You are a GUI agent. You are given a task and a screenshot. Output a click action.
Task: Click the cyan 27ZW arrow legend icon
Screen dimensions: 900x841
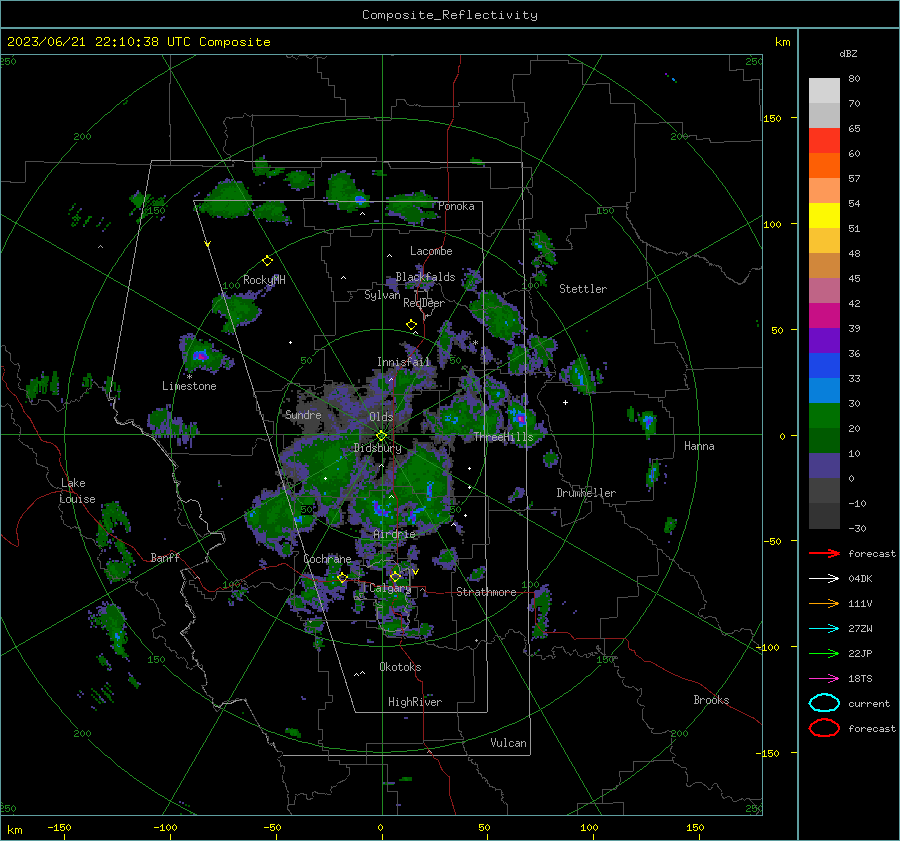coord(824,629)
